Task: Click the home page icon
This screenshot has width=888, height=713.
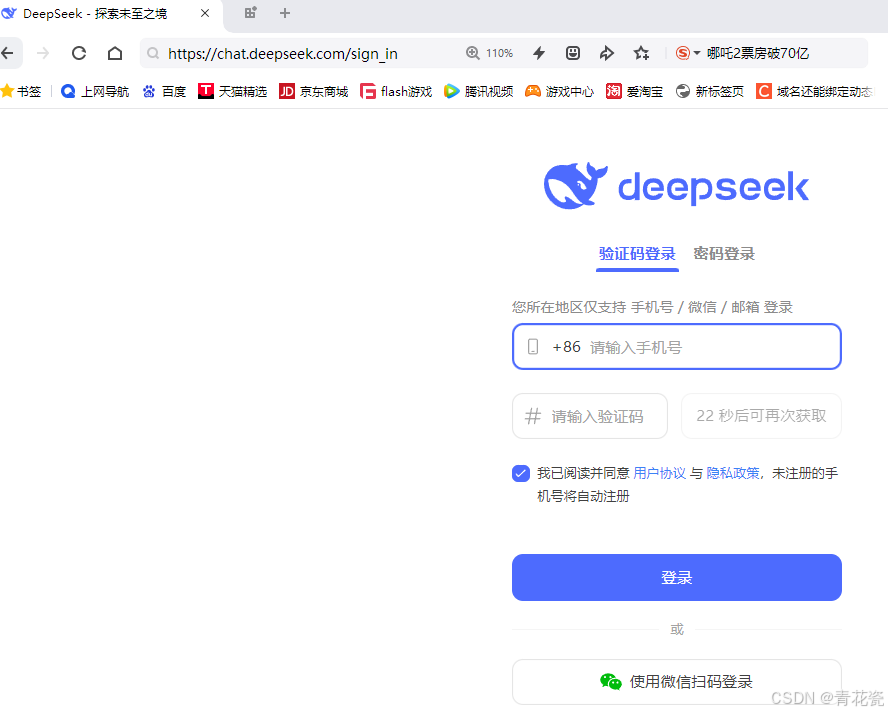Action: coord(114,52)
